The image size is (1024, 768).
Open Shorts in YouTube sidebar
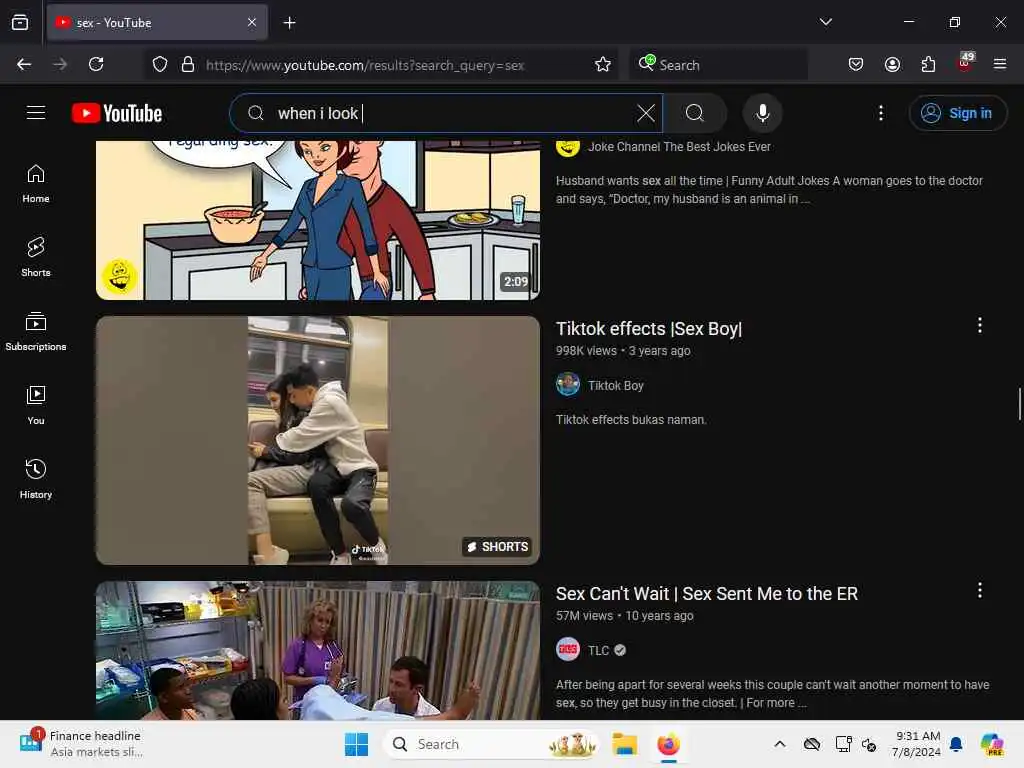coord(36,257)
